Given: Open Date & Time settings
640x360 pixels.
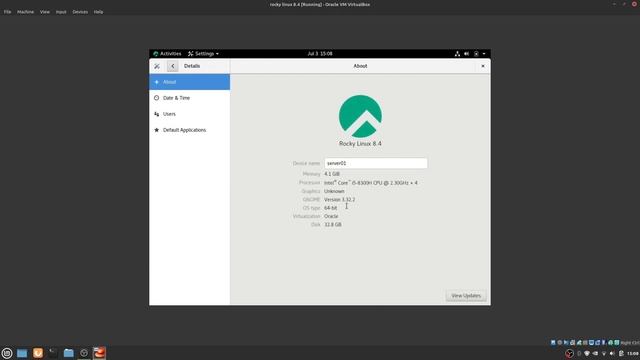Looking at the screenshot, I should point(189,98).
